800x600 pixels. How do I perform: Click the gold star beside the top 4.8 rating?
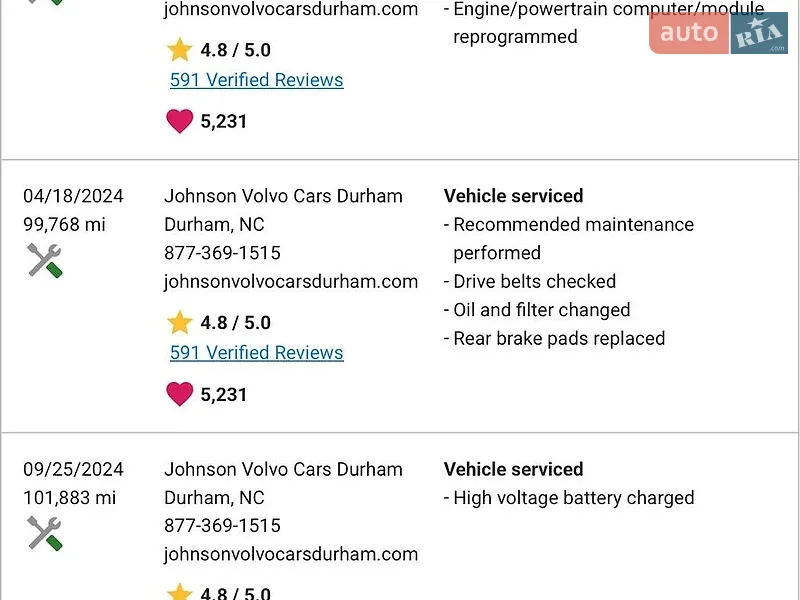point(180,49)
